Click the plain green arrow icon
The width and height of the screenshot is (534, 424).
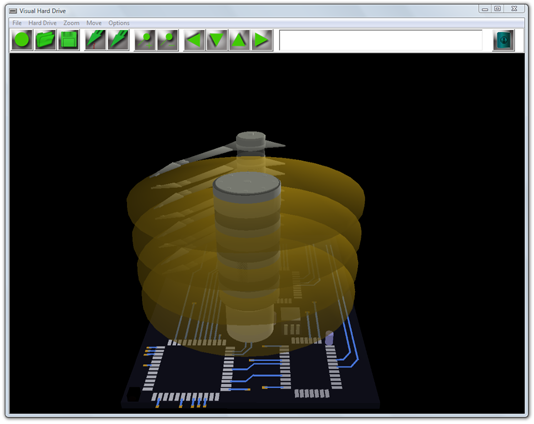119,40
